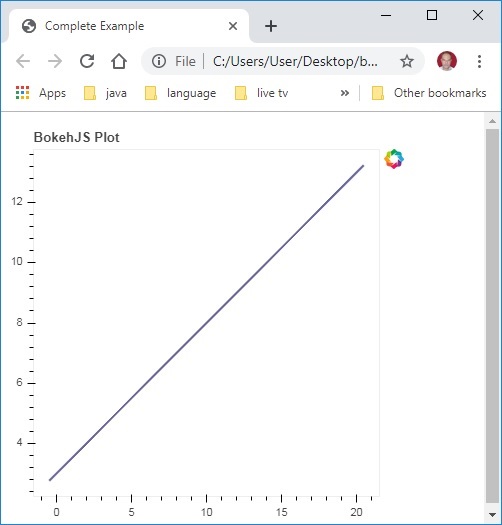Viewport: 502px width, 525px height.
Task: Expand hidden bookmarks chevron
Action: pyautogui.click(x=345, y=93)
